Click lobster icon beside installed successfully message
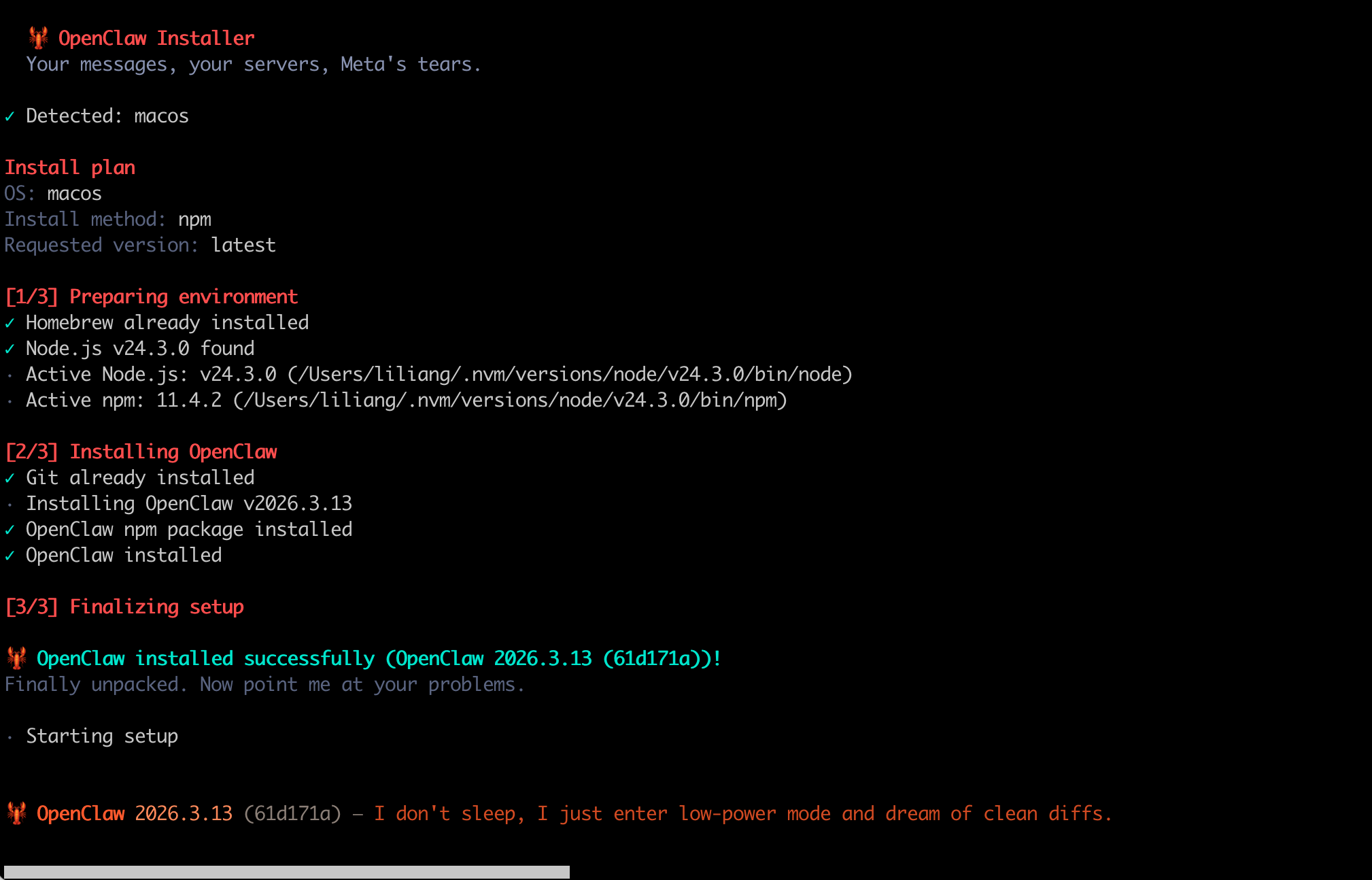The width and height of the screenshot is (1372, 880). tap(16, 658)
